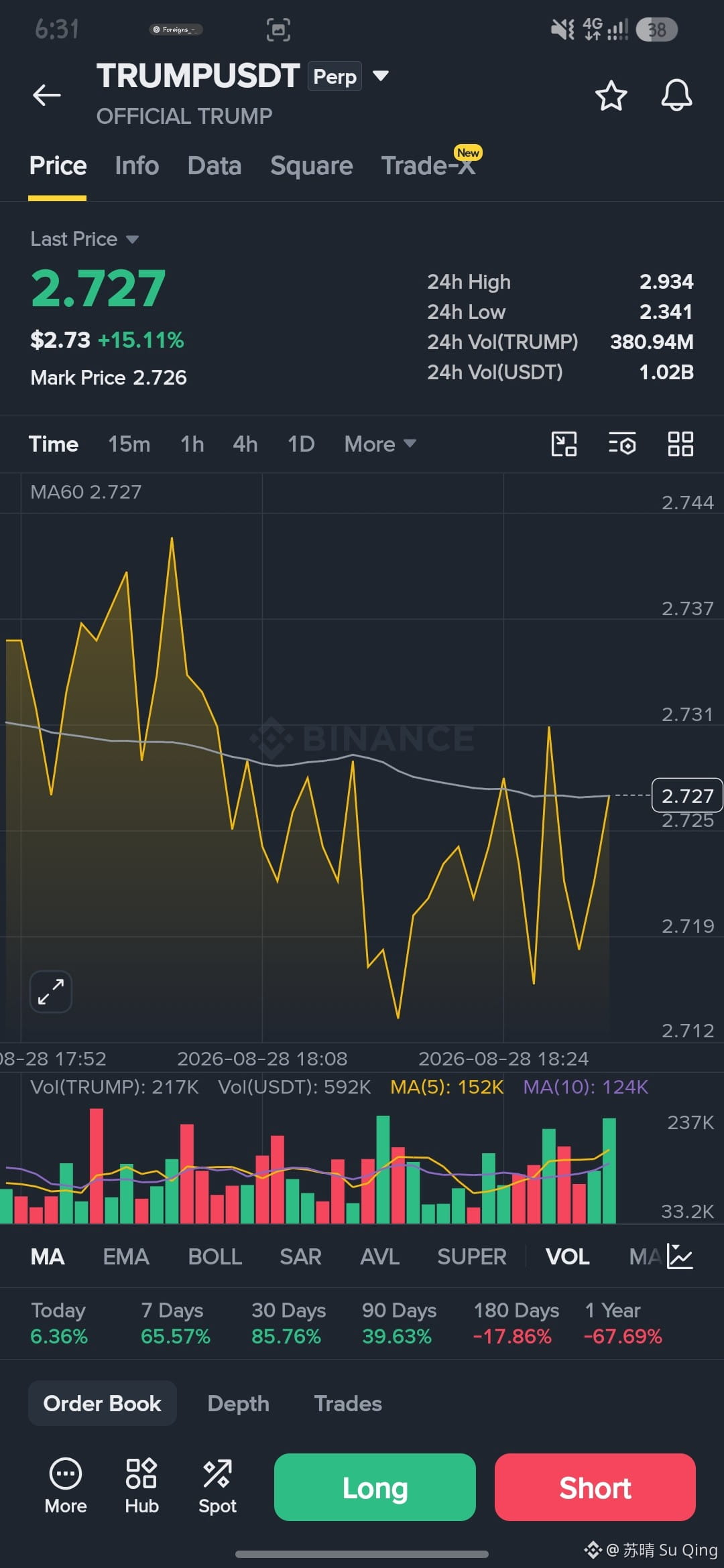The height and width of the screenshot is (1568, 724).
Task: Select the 4h interval
Action: pos(245,444)
